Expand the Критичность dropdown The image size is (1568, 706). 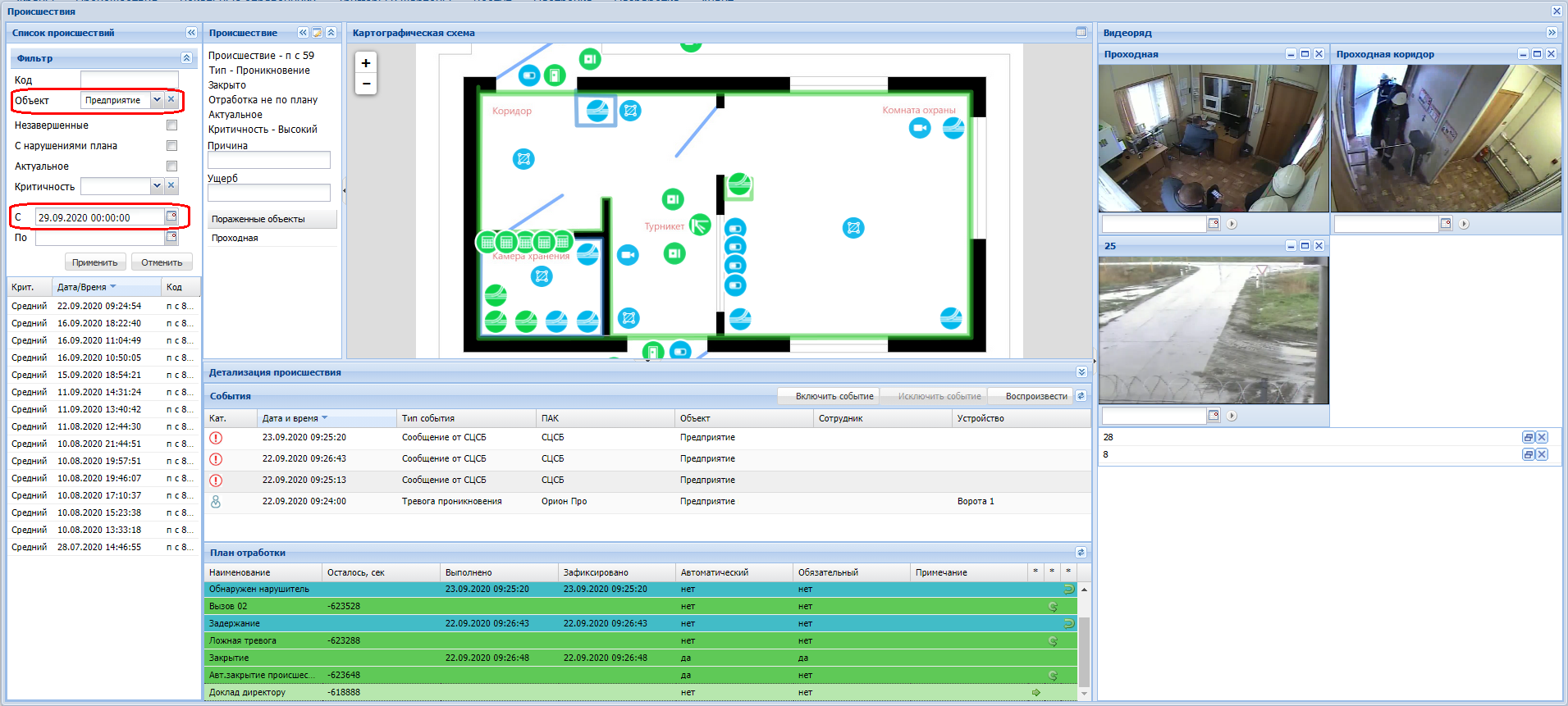tap(157, 186)
